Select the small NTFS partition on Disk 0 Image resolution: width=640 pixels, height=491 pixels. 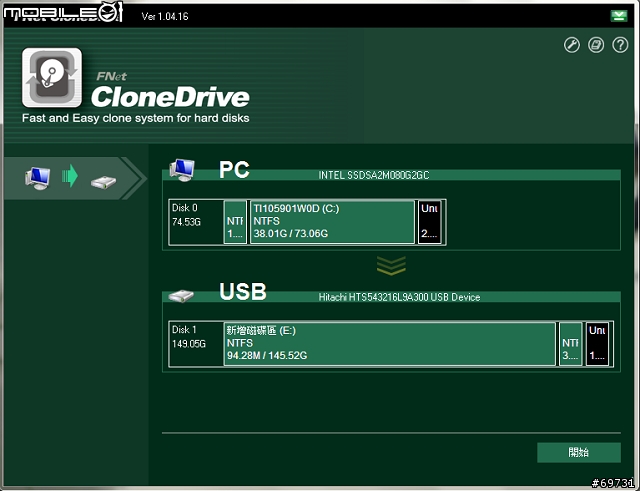click(x=236, y=222)
